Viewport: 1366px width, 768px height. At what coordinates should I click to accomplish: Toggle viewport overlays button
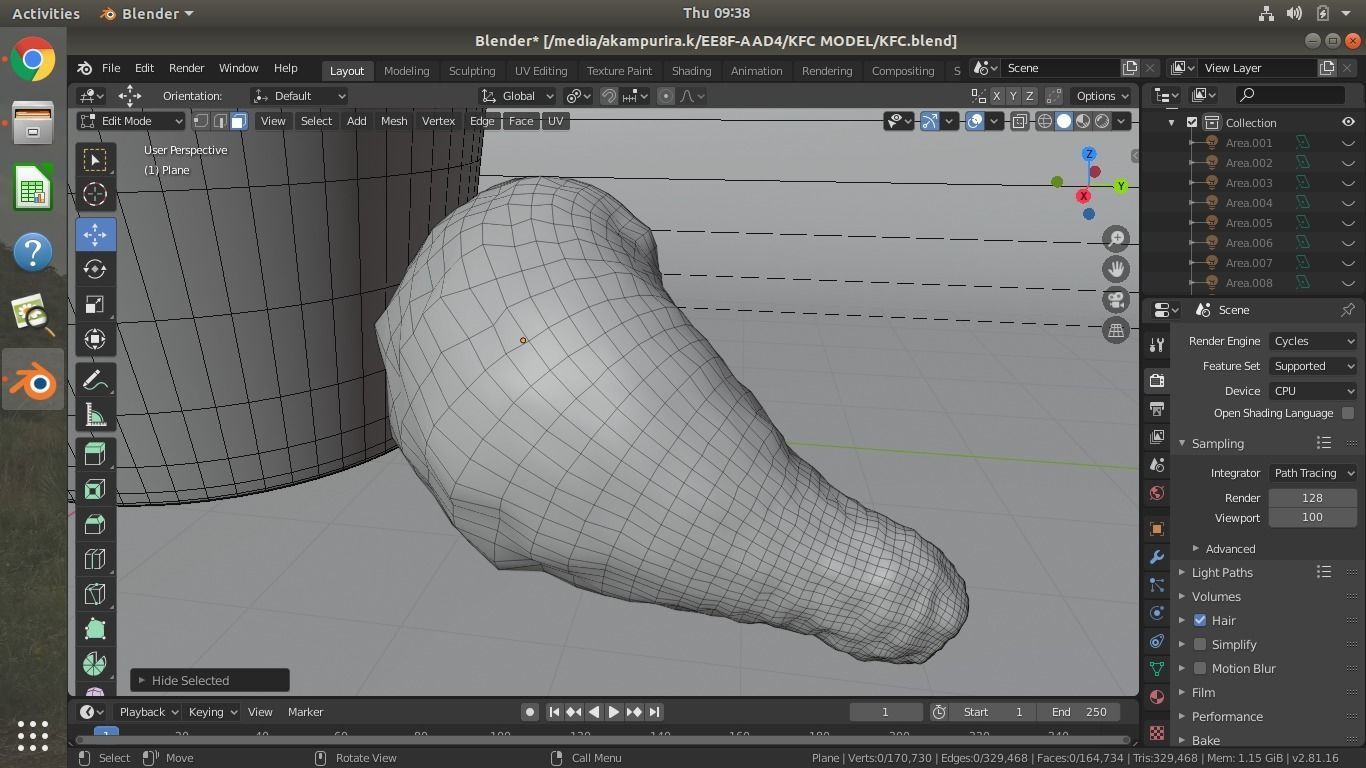[974, 121]
